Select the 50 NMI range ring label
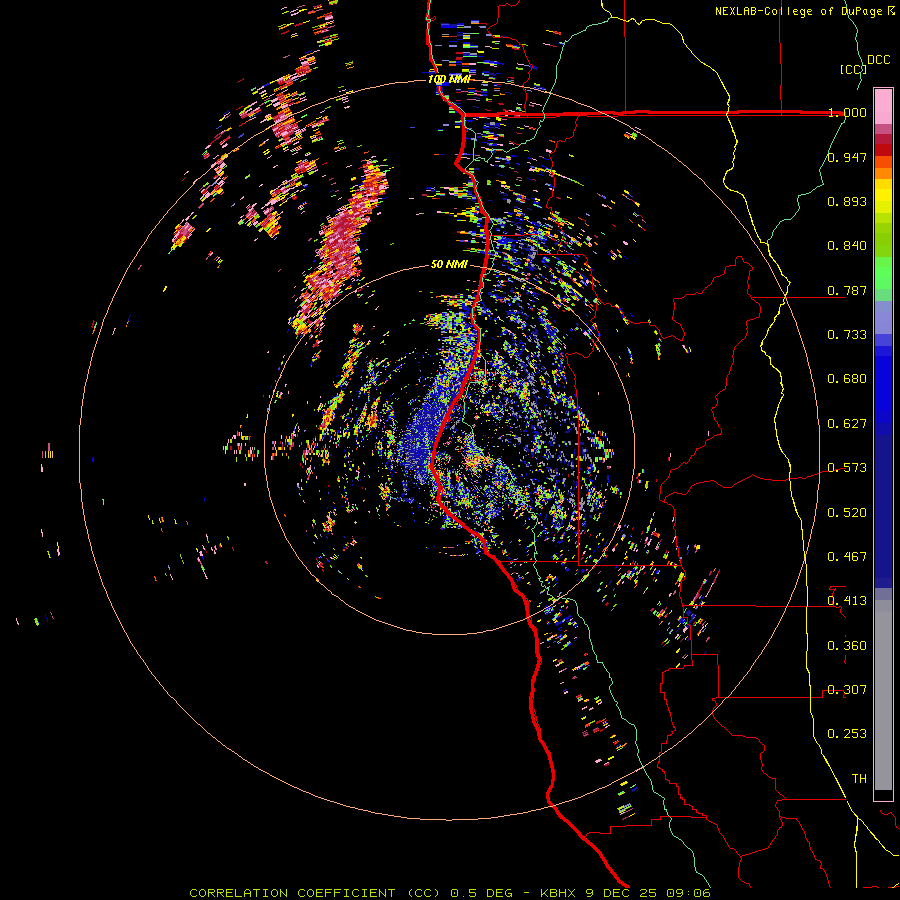Viewport: 900px width, 900px height. coord(449,264)
